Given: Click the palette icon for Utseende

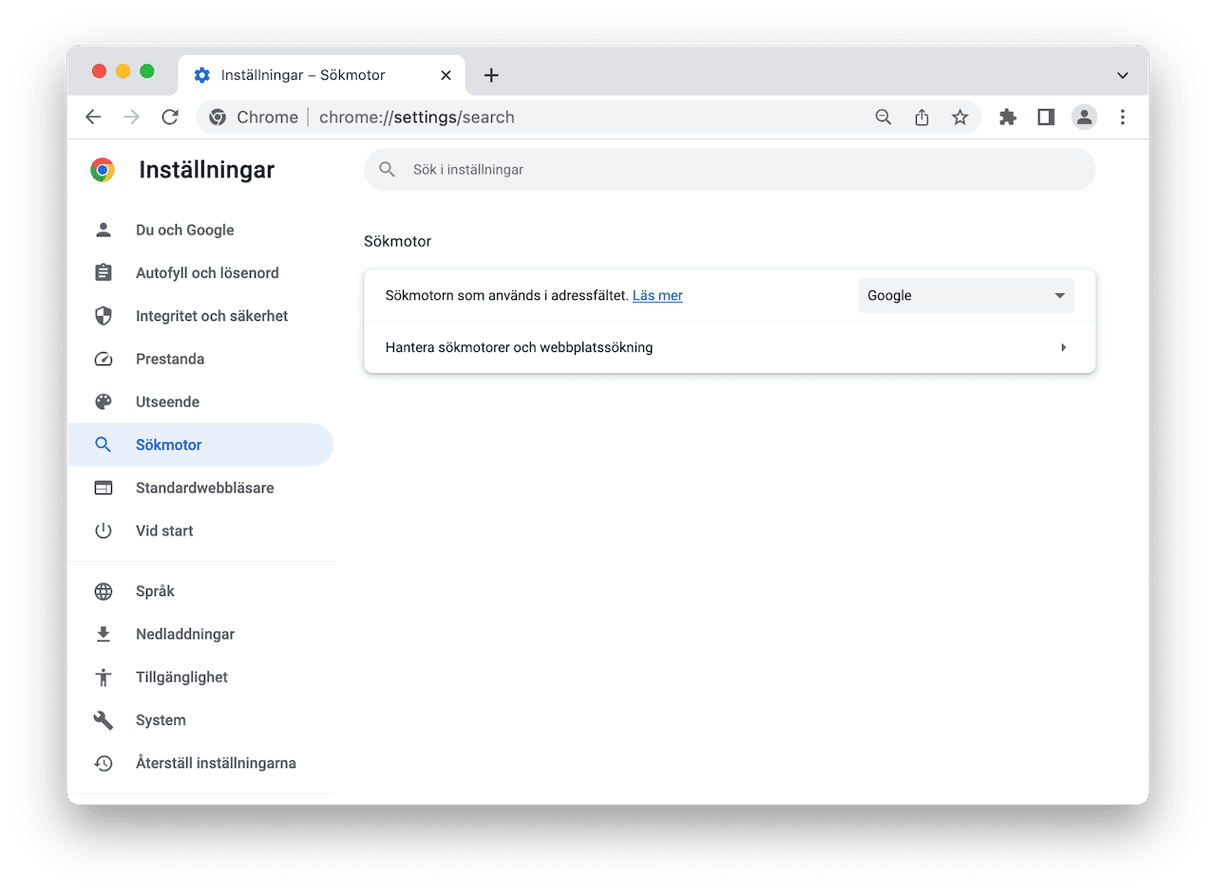Looking at the screenshot, I should click(x=103, y=402).
